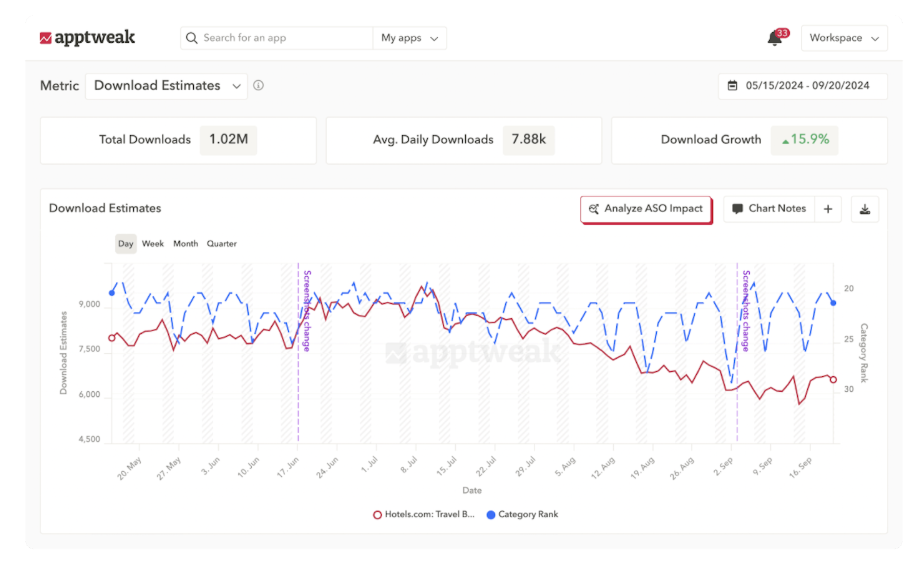
Task: Click the info icon beside Metric
Action: pos(258,86)
